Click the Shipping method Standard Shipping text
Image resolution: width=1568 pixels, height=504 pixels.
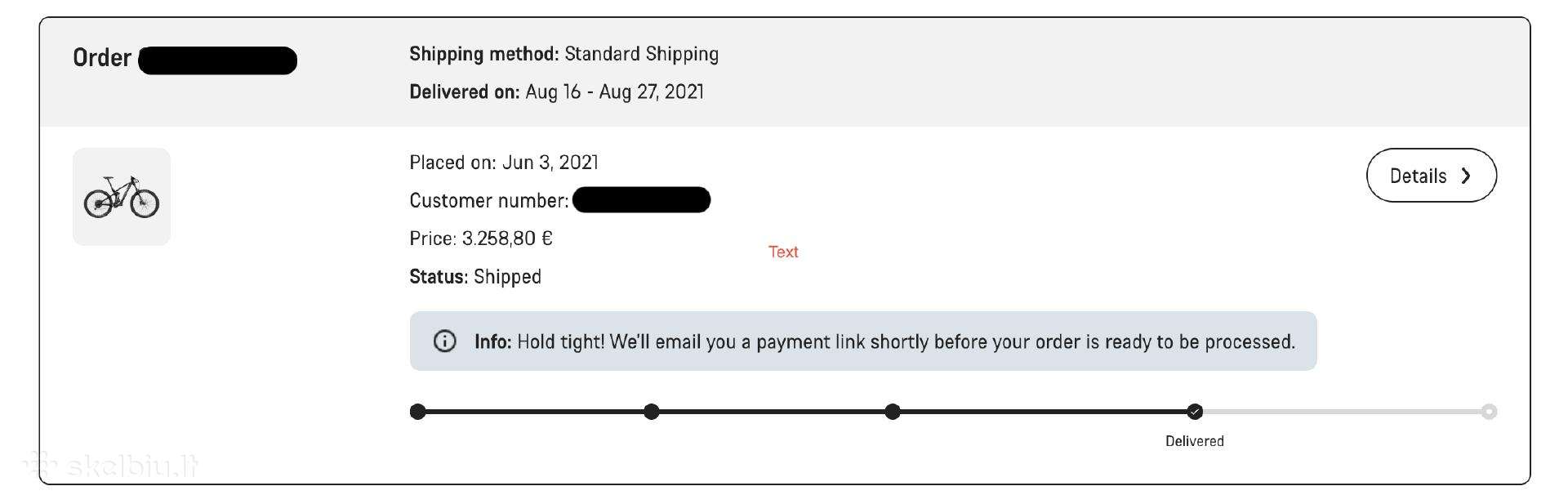point(564,54)
